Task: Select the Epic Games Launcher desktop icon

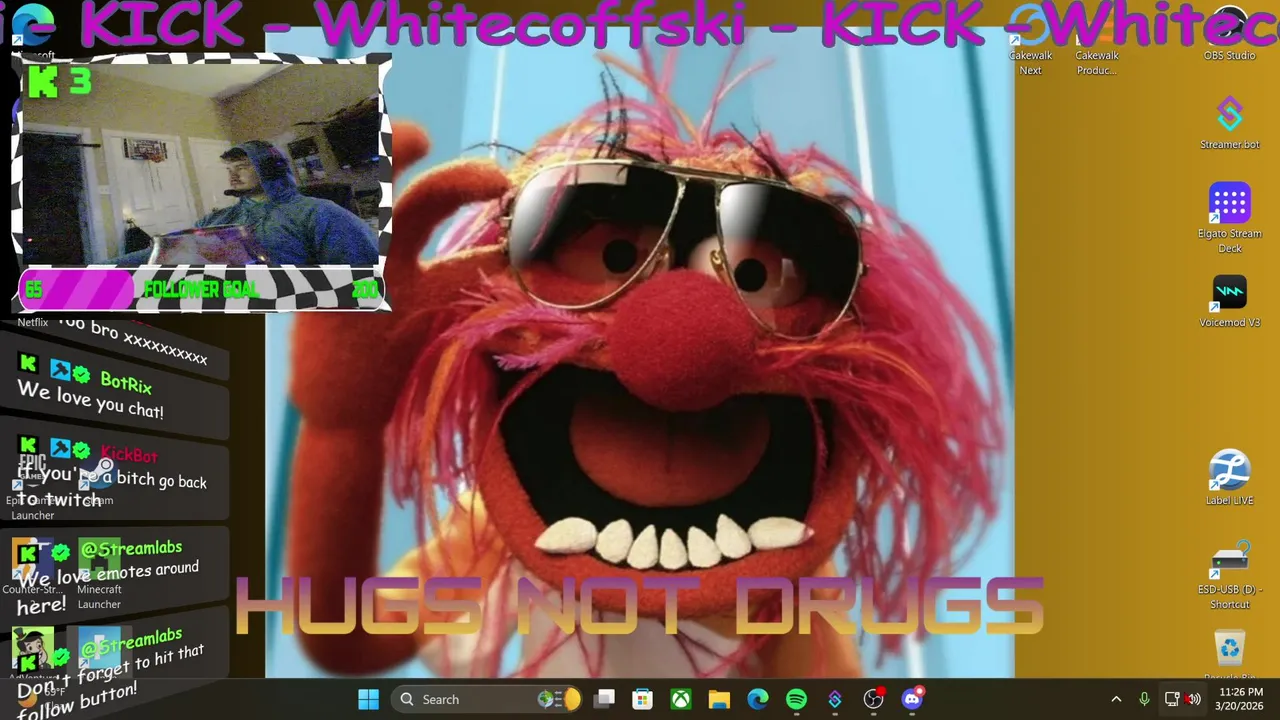Action: [32, 488]
